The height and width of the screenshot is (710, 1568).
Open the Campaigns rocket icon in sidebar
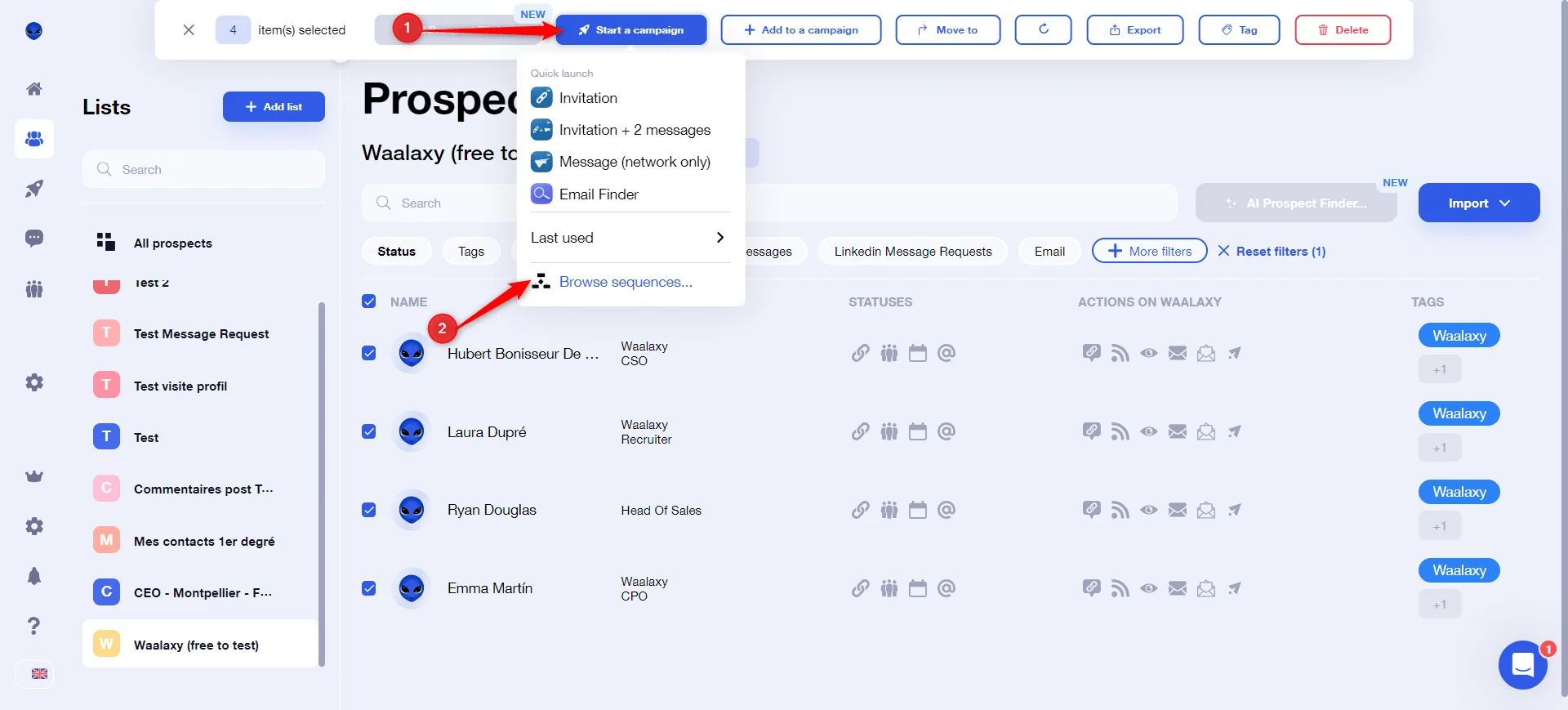click(34, 189)
